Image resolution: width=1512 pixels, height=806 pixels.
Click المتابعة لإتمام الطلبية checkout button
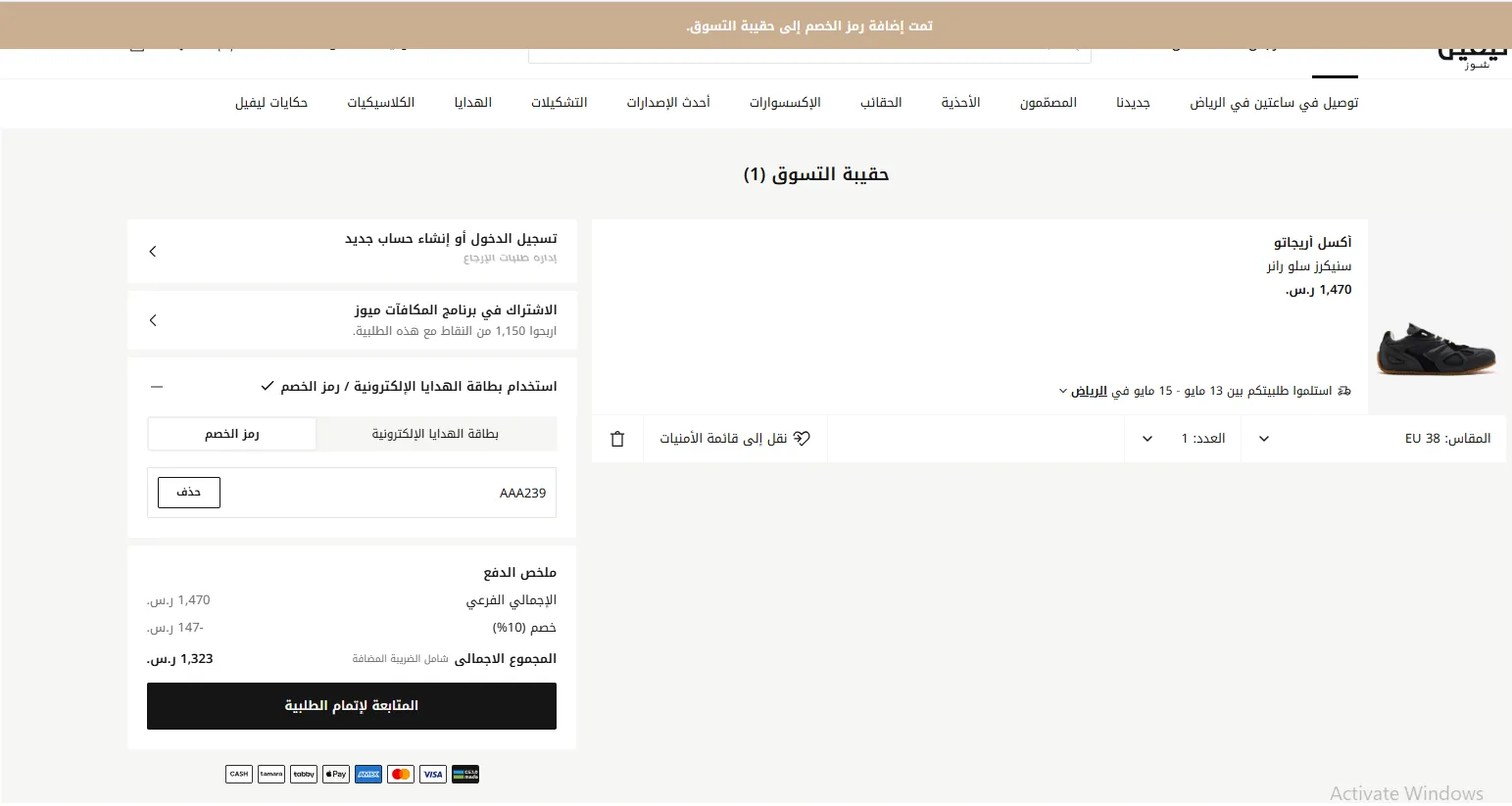[x=352, y=706]
